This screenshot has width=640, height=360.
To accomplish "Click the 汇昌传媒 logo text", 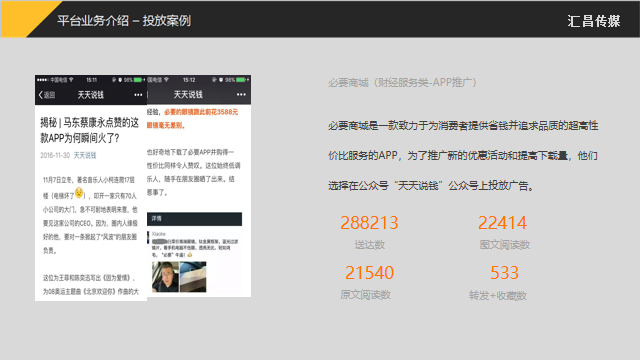I will (x=594, y=21).
